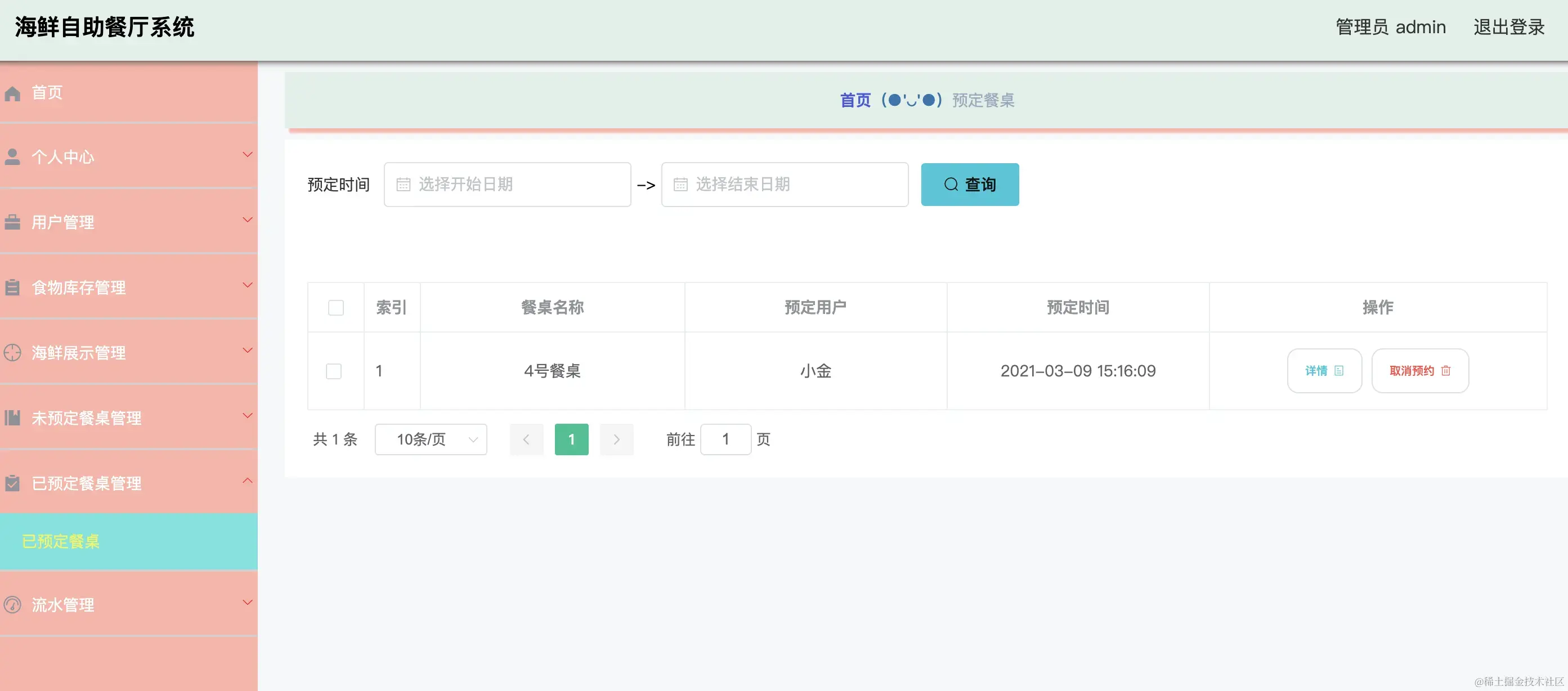Viewport: 1568px width, 691px height.
Task: Click the briefcase icon for 用户管理
Action: pyautogui.click(x=12, y=222)
